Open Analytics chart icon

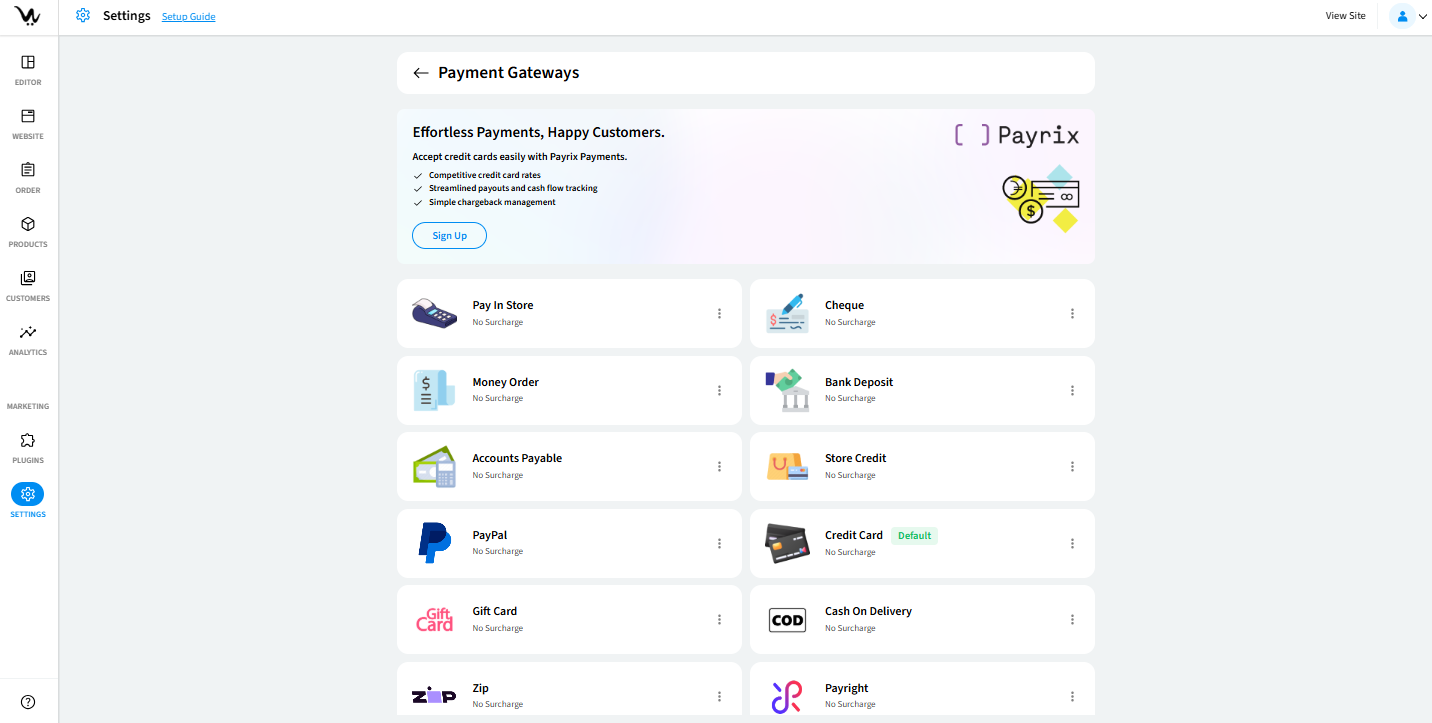(x=28, y=333)
